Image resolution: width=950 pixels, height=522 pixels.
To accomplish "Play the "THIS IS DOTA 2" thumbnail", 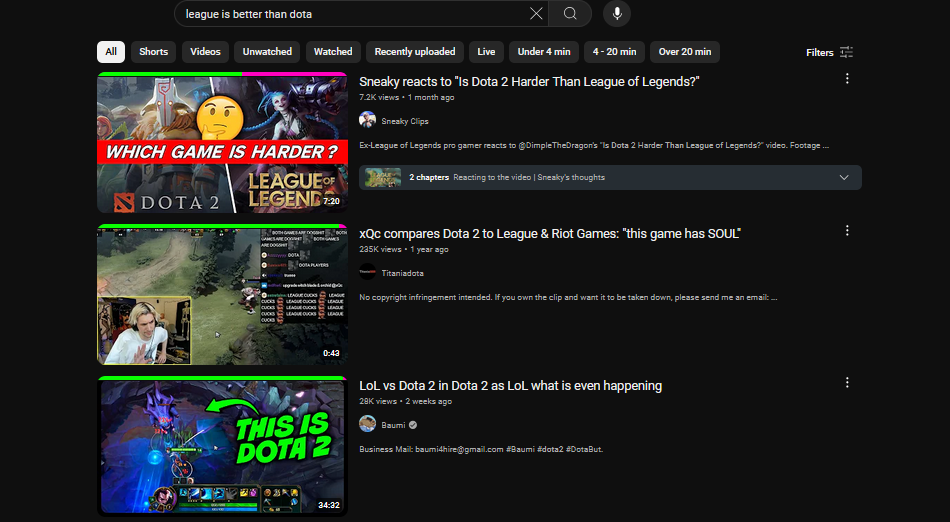I will tap(222, 446).
